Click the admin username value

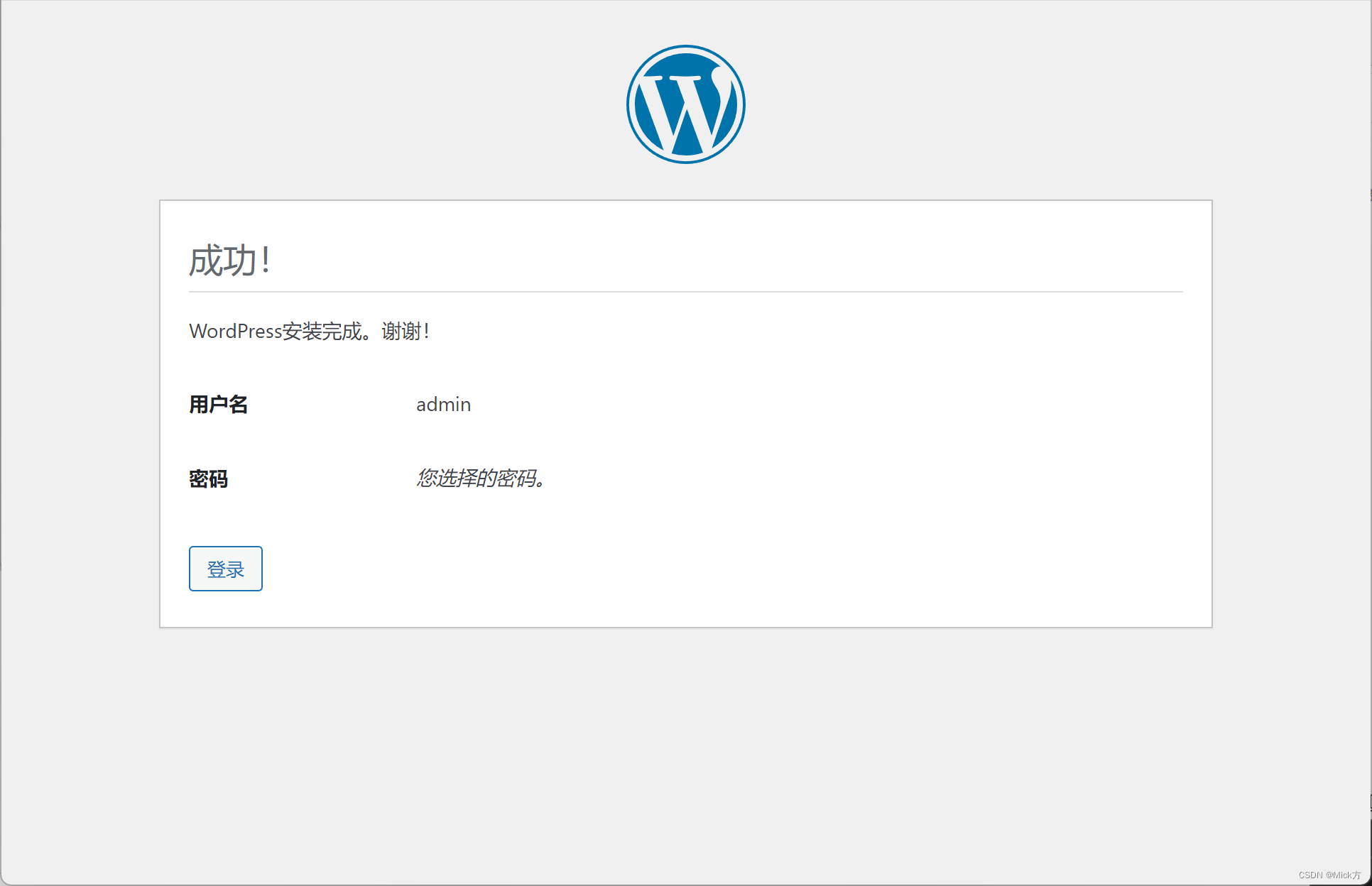click(444, 405)
